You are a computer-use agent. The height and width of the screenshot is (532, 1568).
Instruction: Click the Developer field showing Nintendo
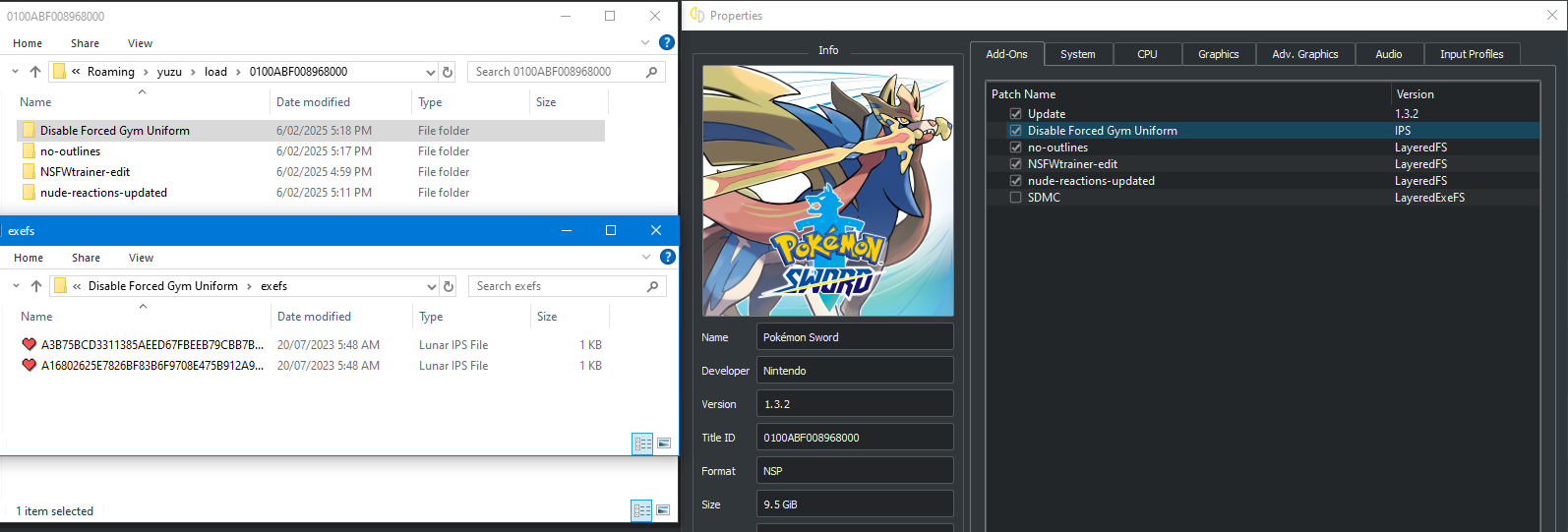(855, 371)
